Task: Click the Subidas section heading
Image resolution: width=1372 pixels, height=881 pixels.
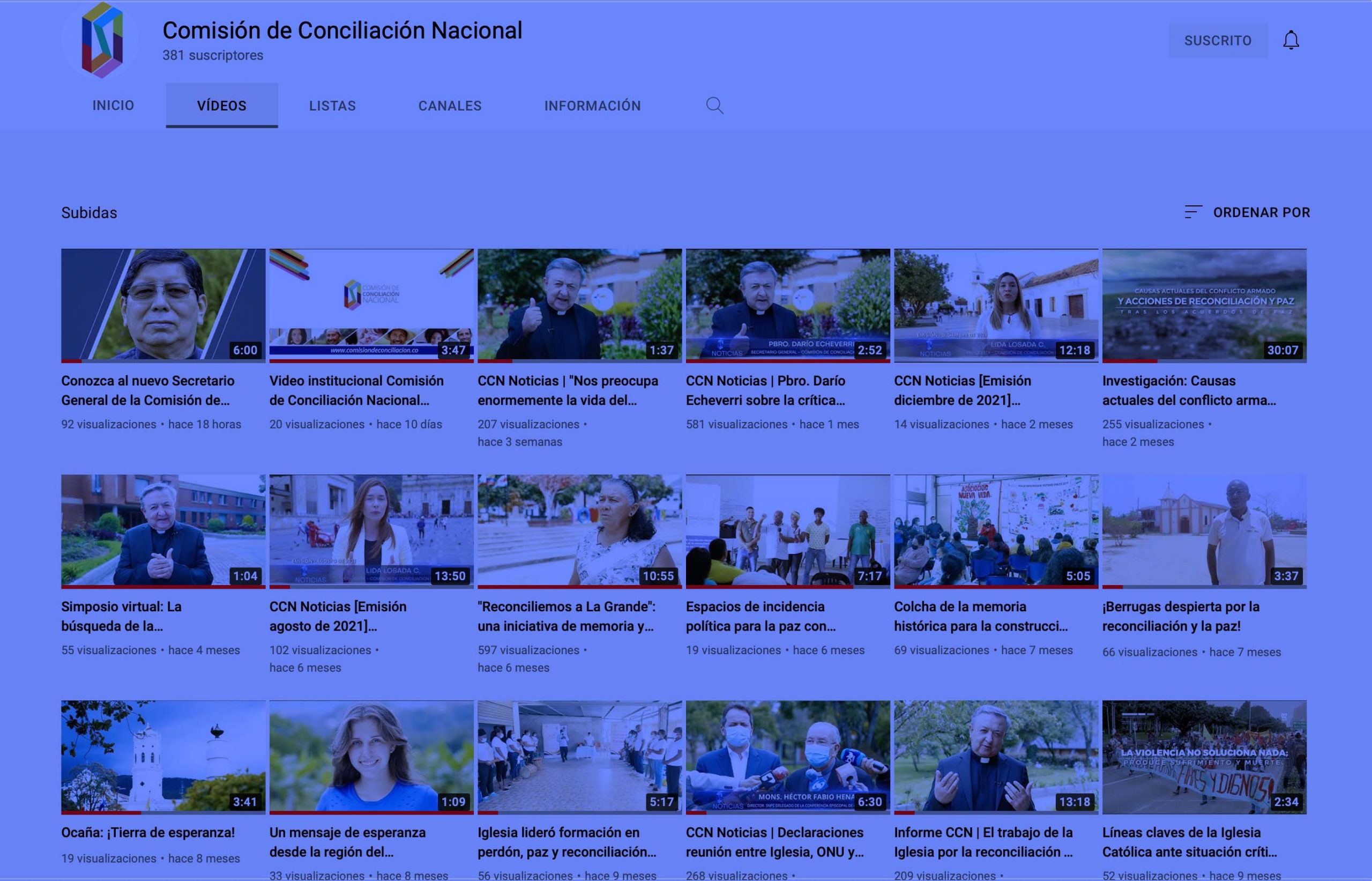Action: (x=89, y=213)
